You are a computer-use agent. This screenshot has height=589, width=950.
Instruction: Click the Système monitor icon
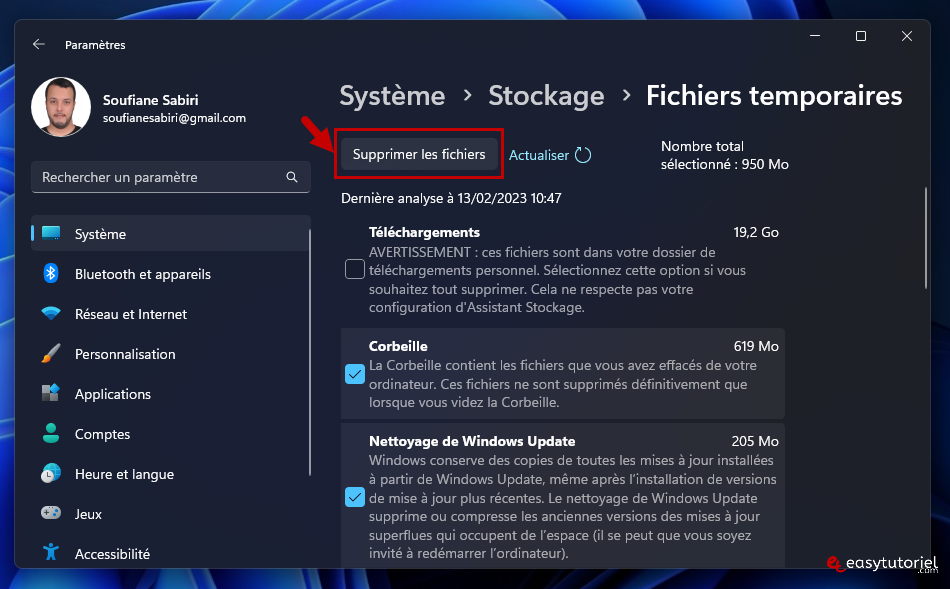(x=51, y=233)
